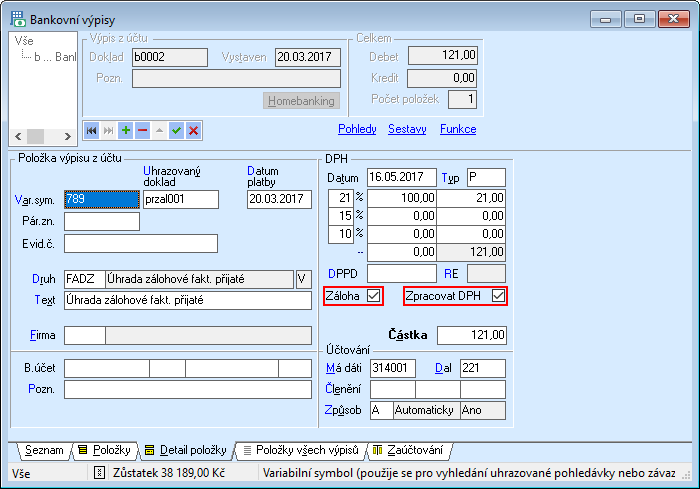
Task: Open the Sestavy link
Action: (x=407, y=129)
